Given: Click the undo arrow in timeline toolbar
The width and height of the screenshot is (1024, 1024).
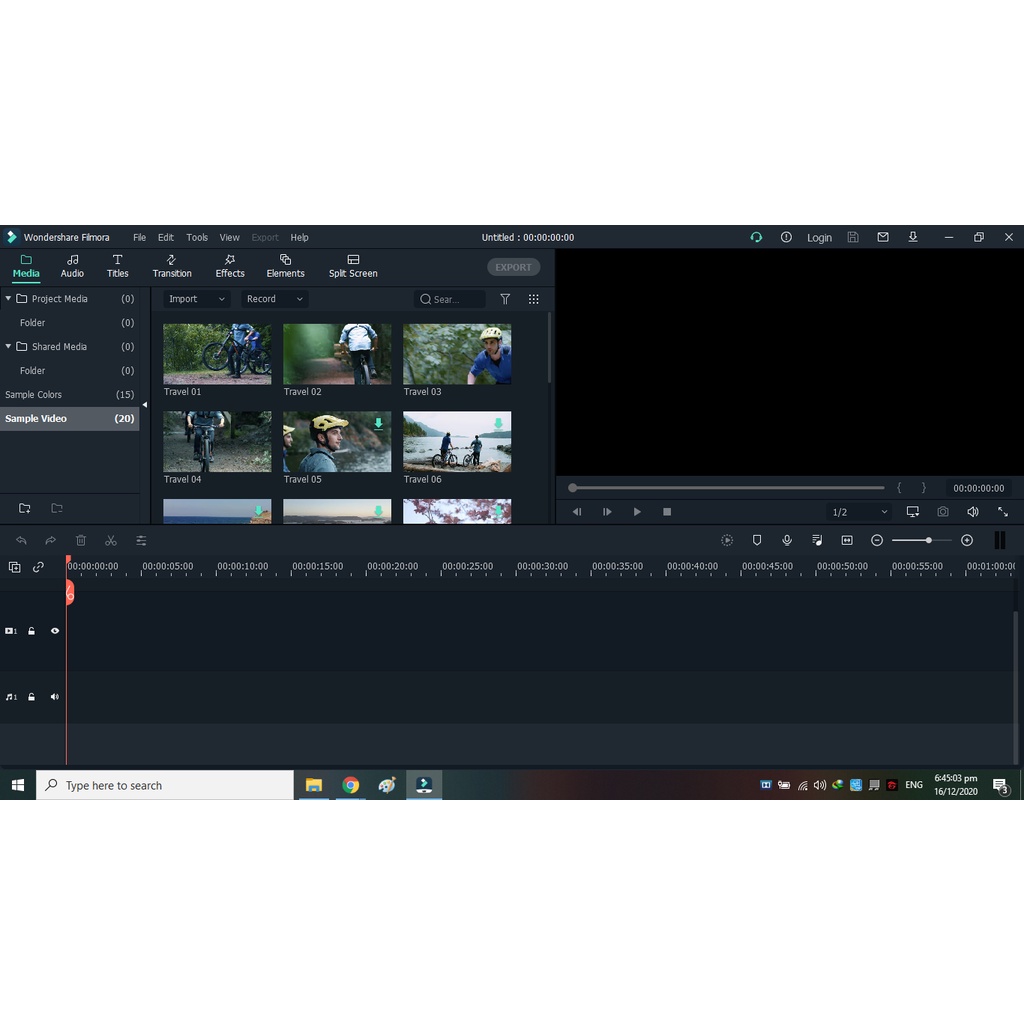Looking at the screenshot, I should pyautogui.click(x=21, y=540).
